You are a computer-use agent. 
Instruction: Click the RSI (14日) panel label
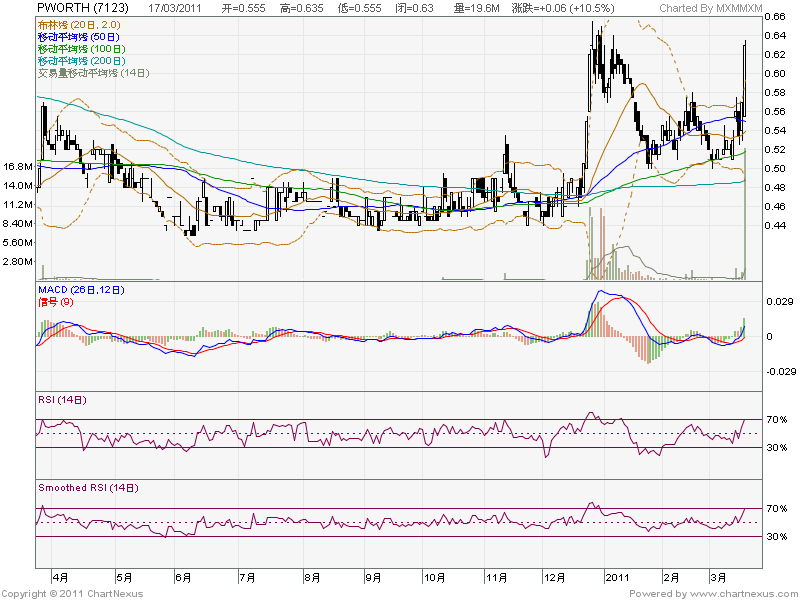[62, 400]
